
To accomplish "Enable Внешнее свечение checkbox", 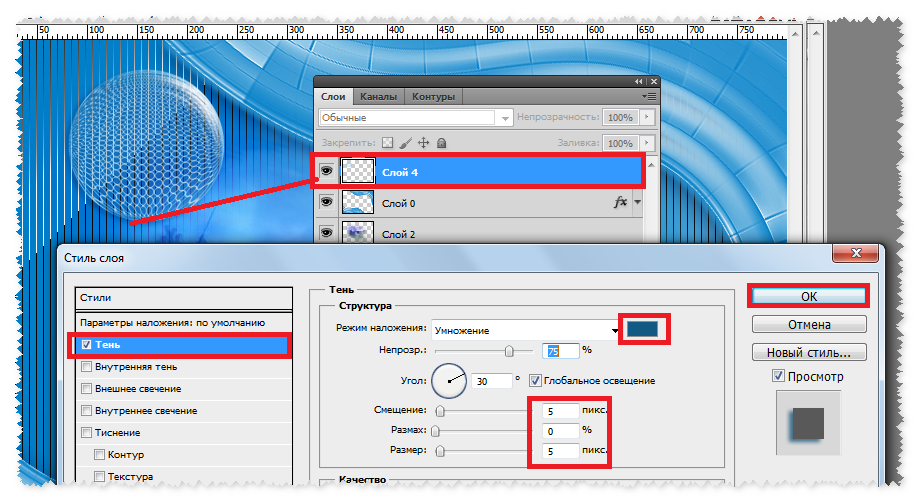I will point(87,389).
